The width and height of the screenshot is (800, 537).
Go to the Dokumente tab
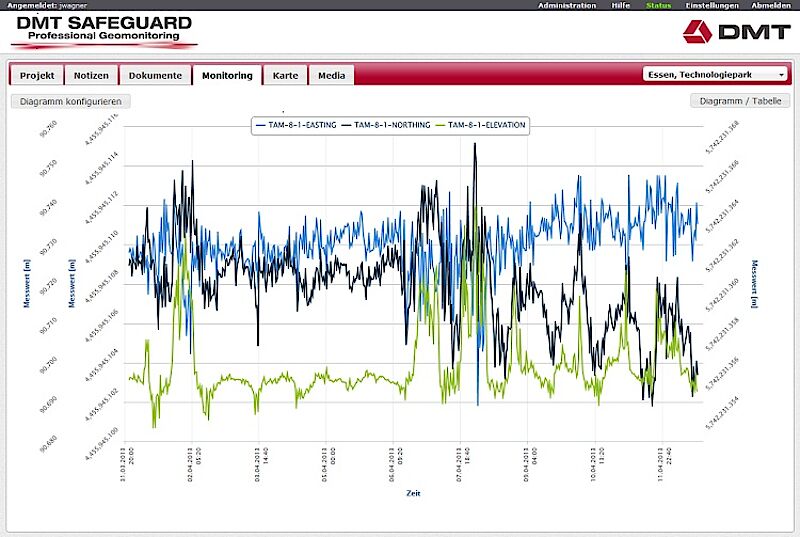pos(155,75)
